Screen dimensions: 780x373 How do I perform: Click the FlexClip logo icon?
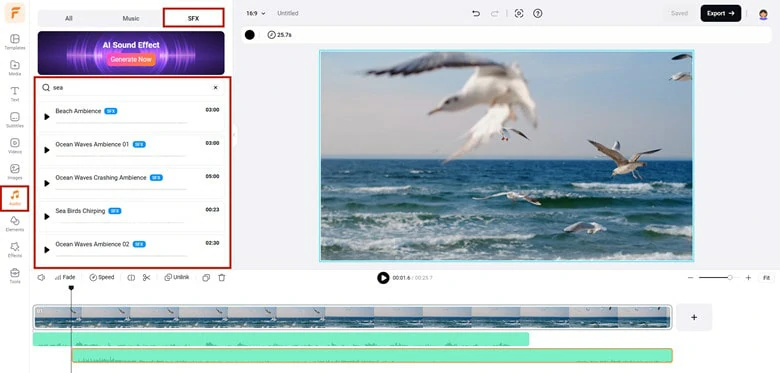[15, 13]
